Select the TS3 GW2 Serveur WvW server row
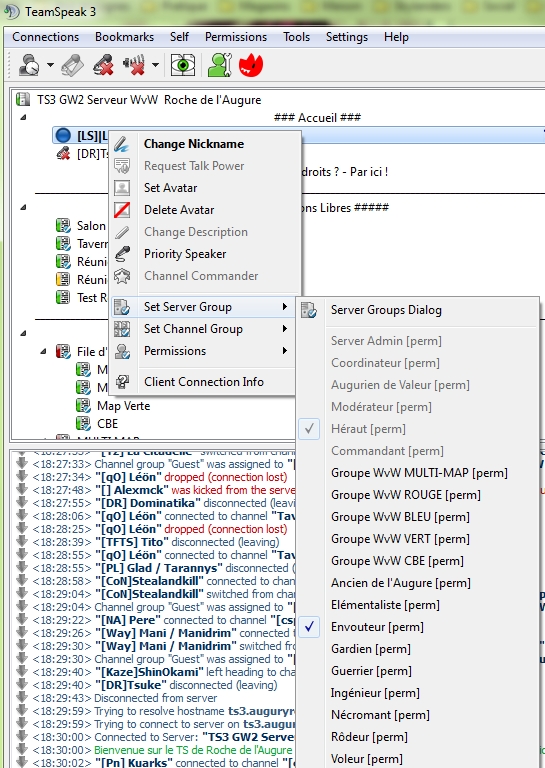The height and width of the screenshot is (768, 545). click(x=149, y=99)
